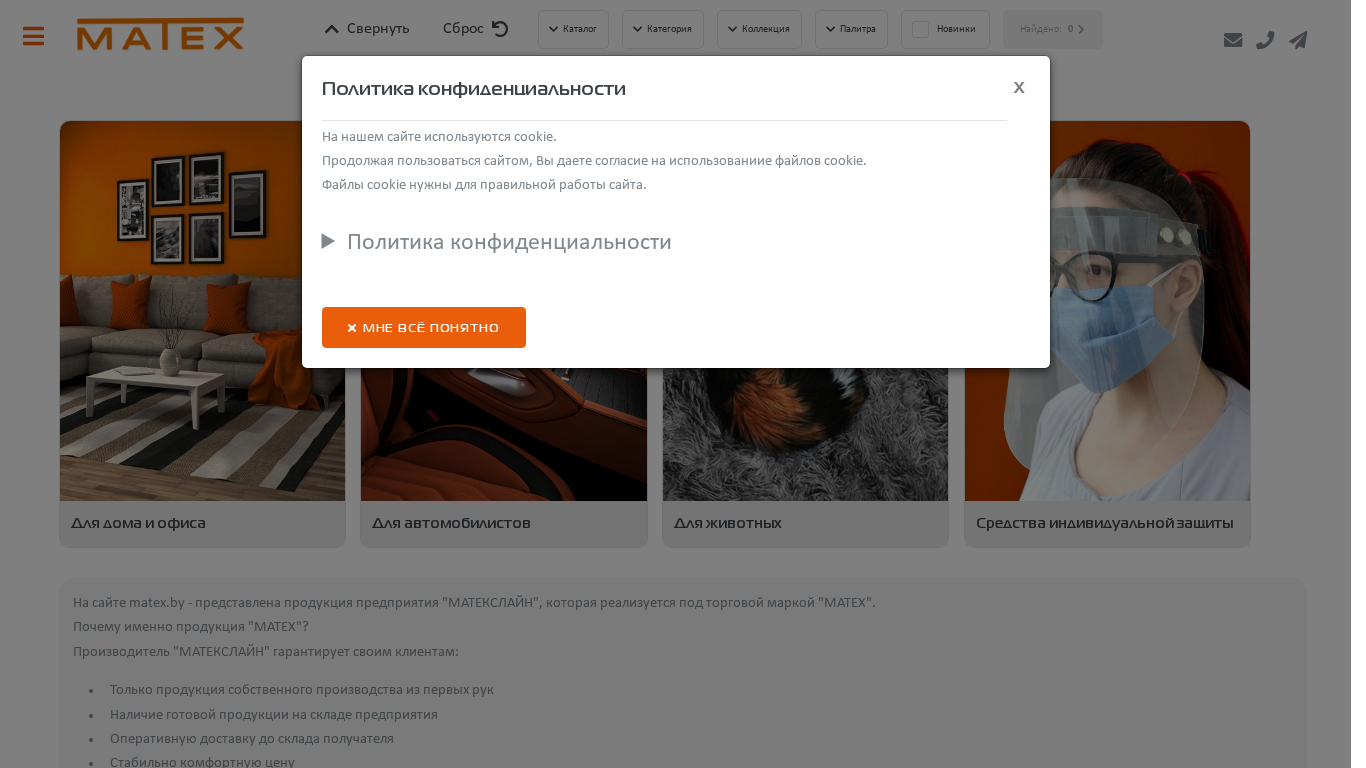Close the privacy policy dialog with X
Viewport: 1366px width, 768px height.
point(1019,87)
